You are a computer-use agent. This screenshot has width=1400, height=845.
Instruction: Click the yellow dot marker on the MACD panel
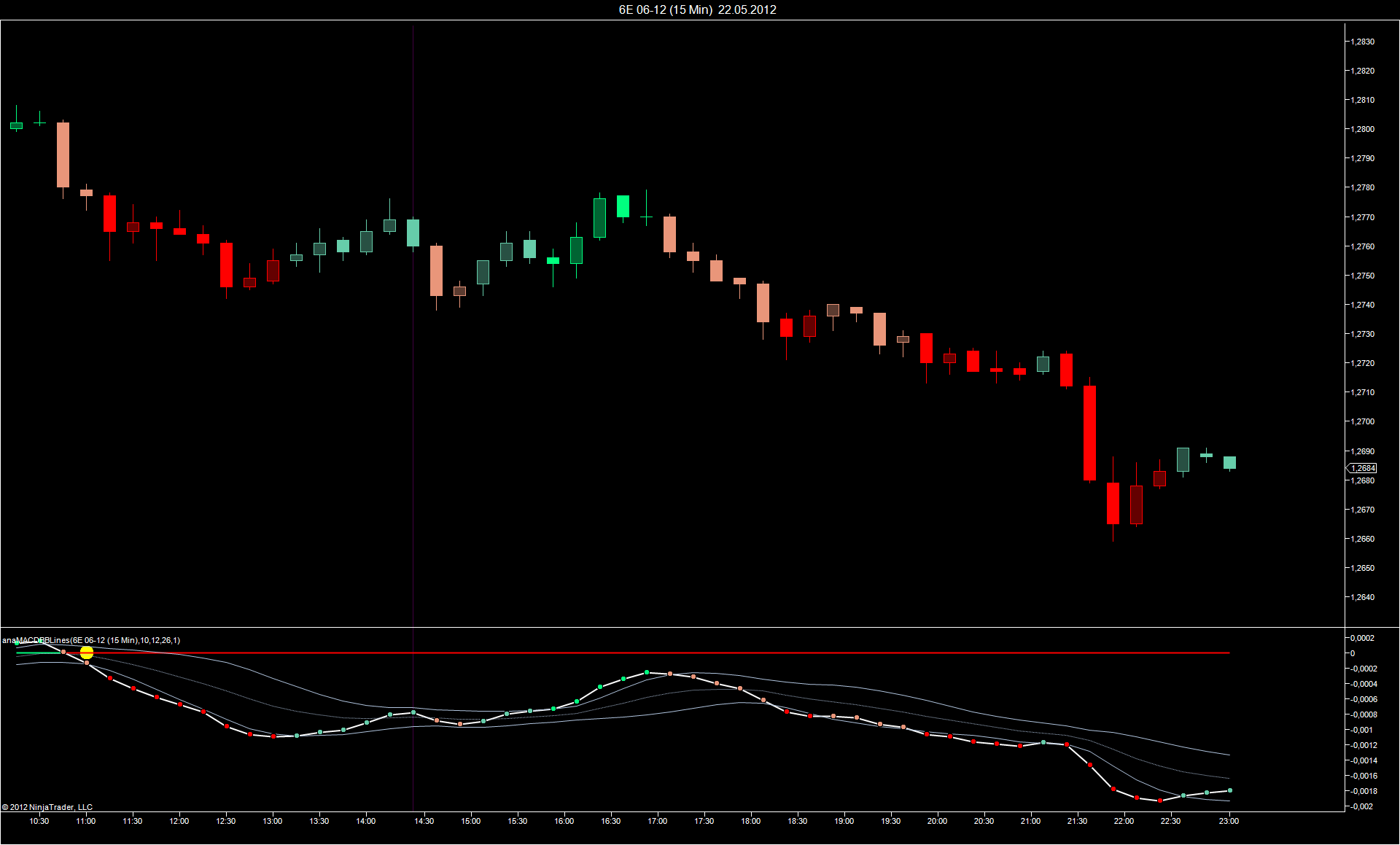87,653
